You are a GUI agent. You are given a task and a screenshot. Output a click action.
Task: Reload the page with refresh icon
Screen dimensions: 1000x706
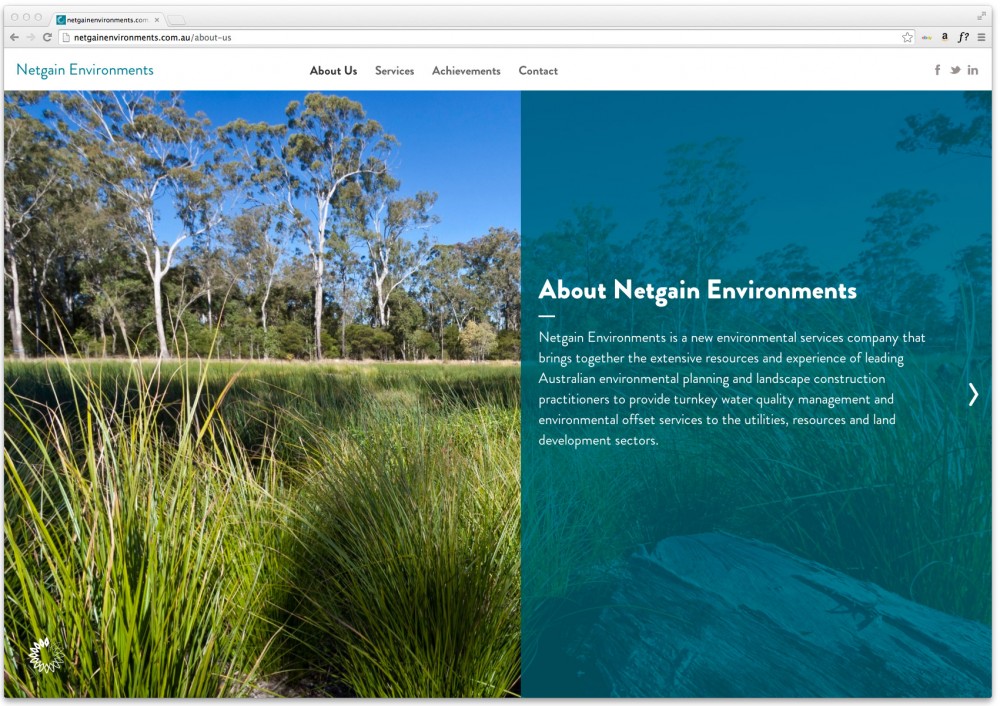coord(47,38)
